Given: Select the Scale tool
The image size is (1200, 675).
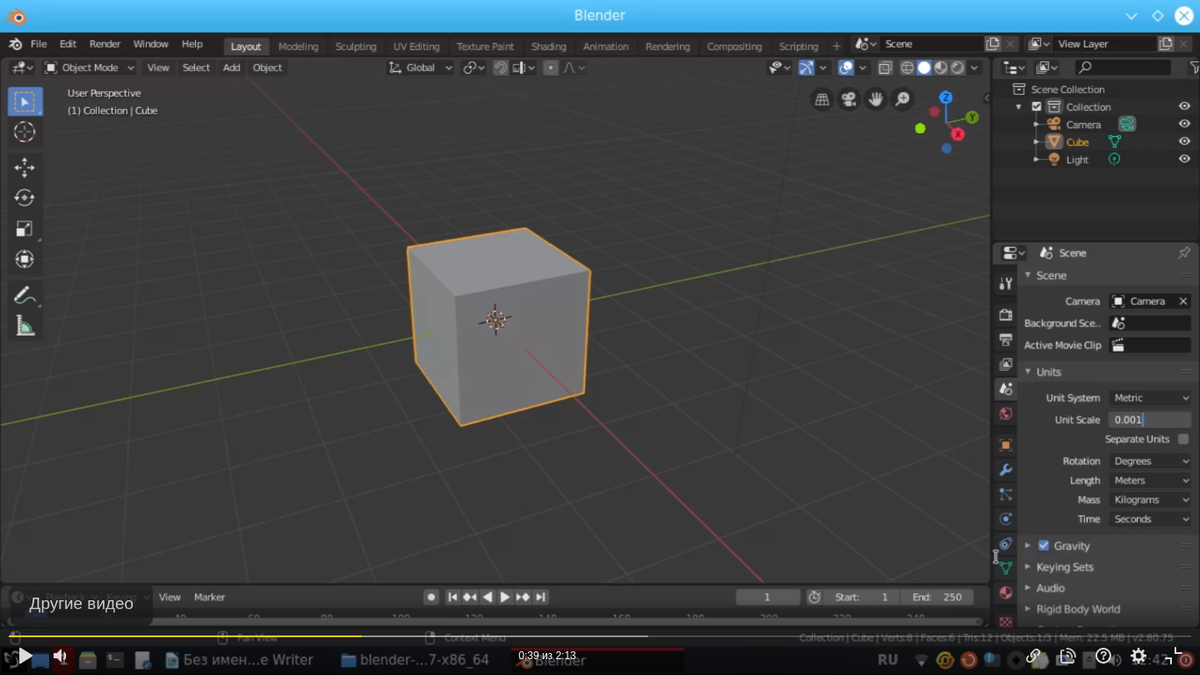Looking at the screenshot, I should coord(25,229).
